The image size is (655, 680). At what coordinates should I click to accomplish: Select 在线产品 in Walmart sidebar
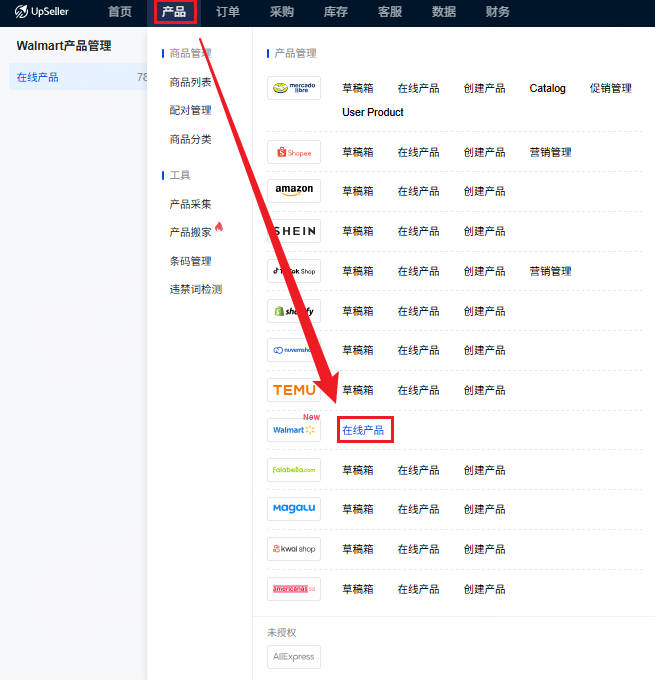coord(78,77)
